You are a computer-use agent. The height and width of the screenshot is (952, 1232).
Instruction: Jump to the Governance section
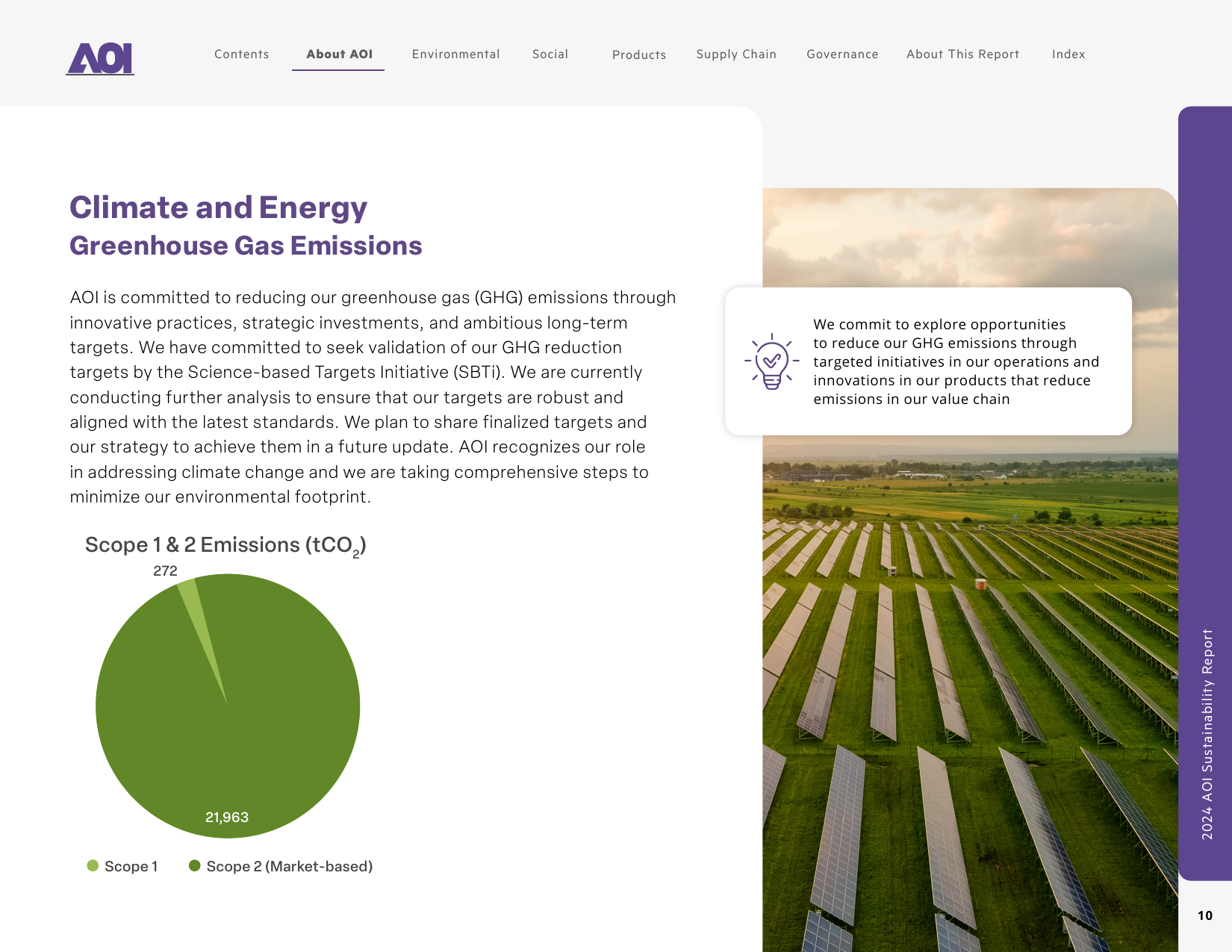(842, 55)
